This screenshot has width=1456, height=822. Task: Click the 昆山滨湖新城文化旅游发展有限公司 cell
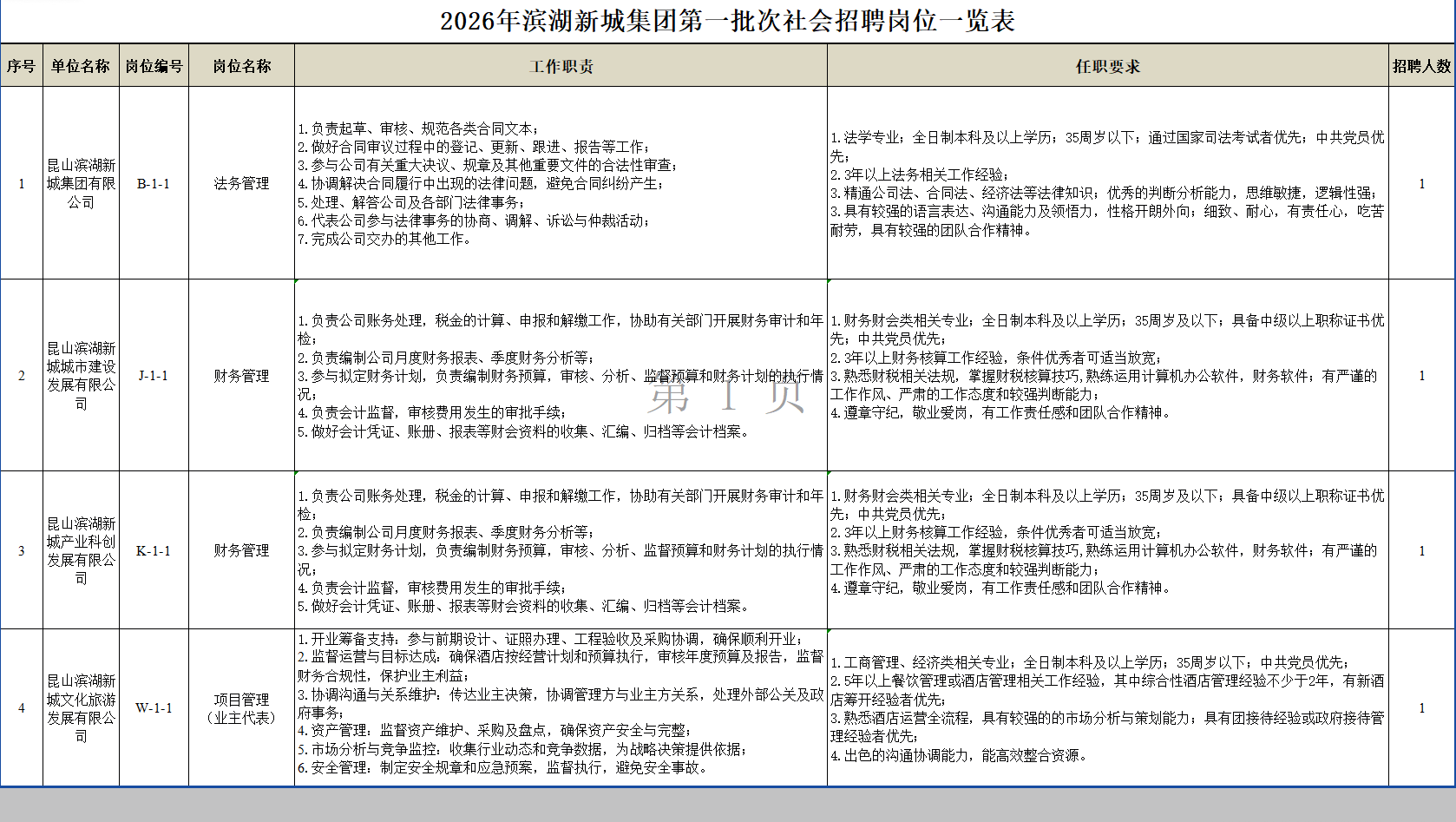point(81,708)
